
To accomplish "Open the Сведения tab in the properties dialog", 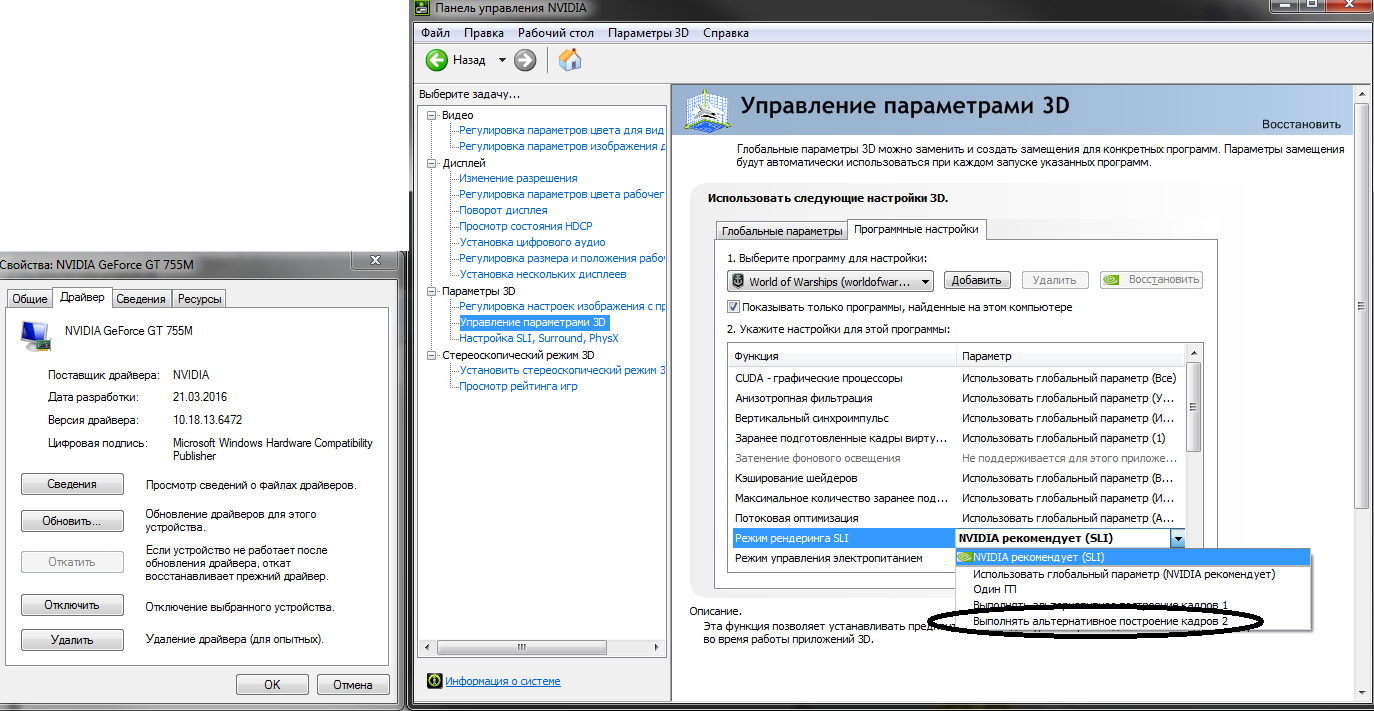I will pos(141,299).
